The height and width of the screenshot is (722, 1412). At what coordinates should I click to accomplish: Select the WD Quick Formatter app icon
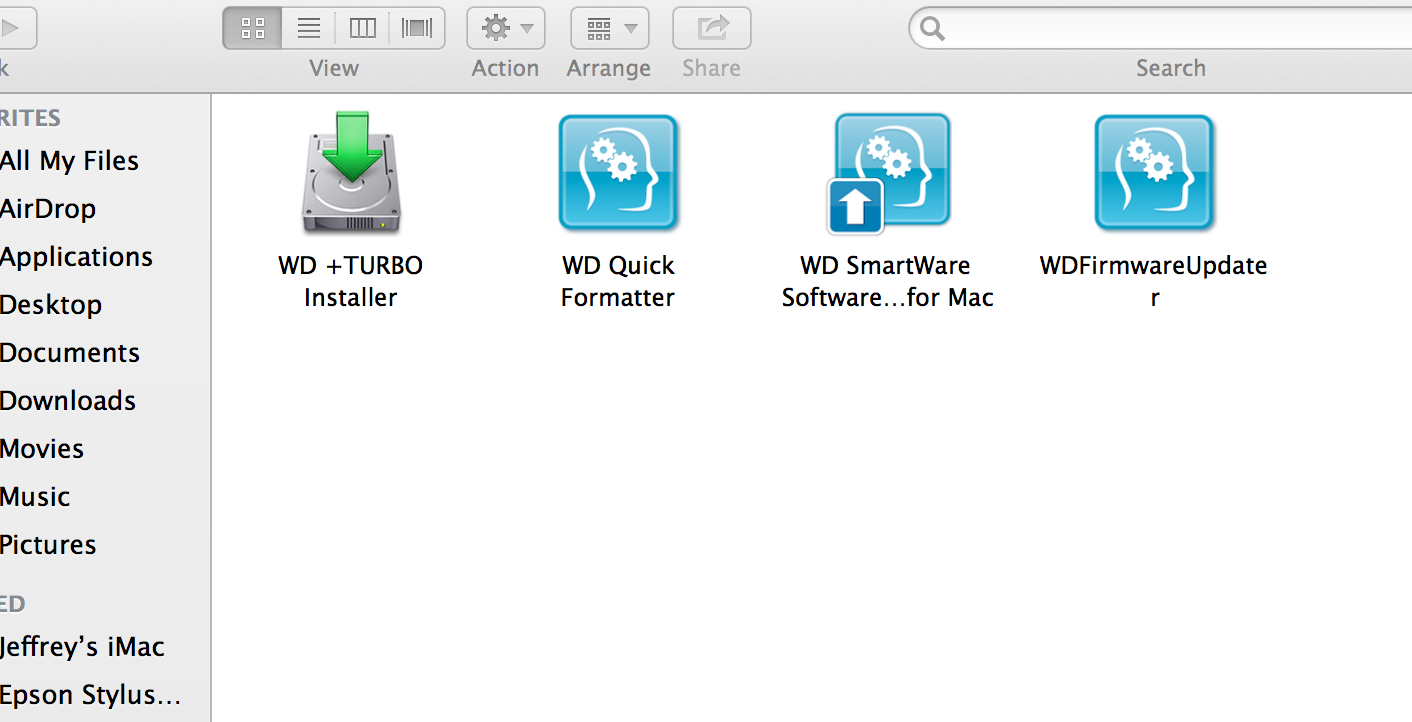tap(618, 173)
